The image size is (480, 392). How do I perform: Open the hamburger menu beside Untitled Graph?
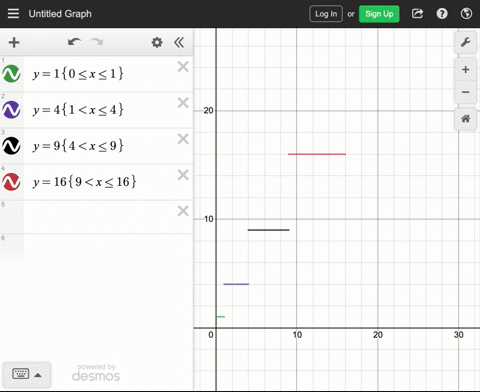click(x=13, y=14)
